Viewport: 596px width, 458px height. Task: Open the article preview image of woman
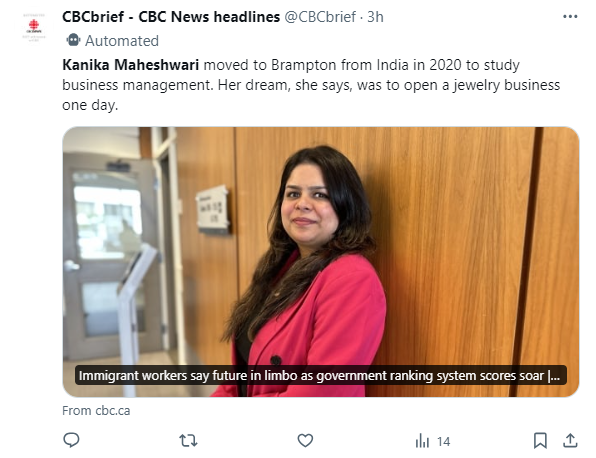click(x=320, y=262)
